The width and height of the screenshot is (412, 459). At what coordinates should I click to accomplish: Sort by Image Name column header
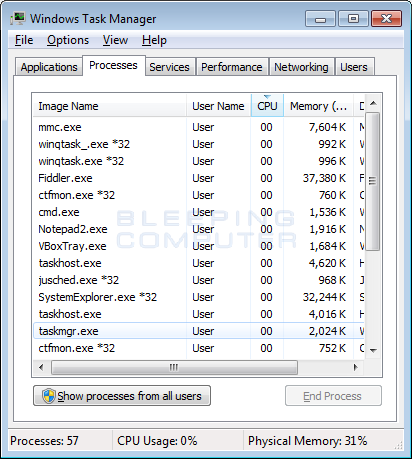click(x=110, y=106)
